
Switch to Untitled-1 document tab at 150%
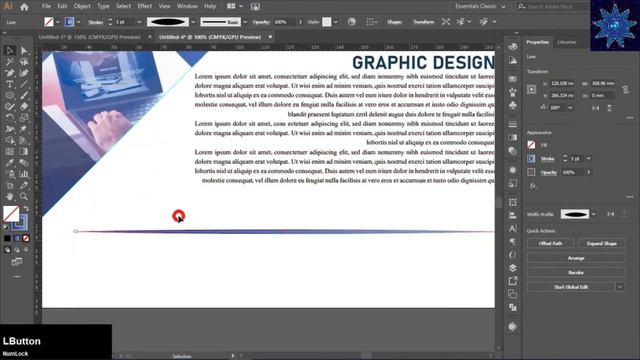(90, 37)
